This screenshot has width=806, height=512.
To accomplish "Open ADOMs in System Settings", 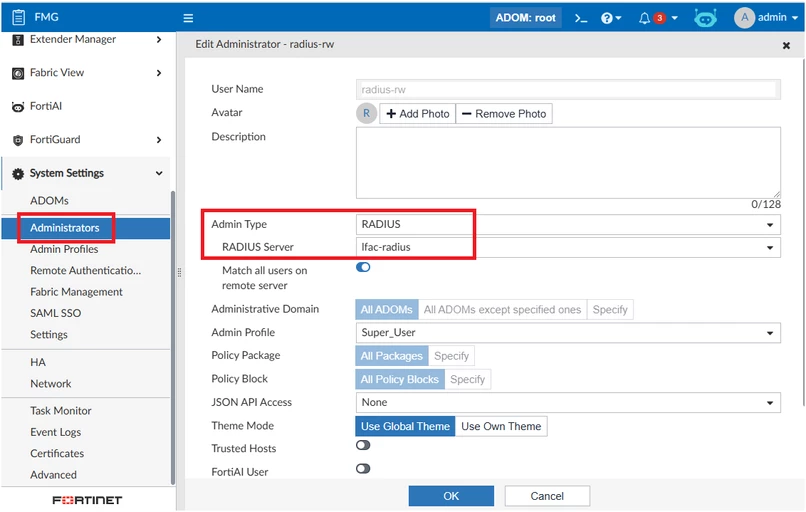I will pyautogui.click(x=49, y=201).
